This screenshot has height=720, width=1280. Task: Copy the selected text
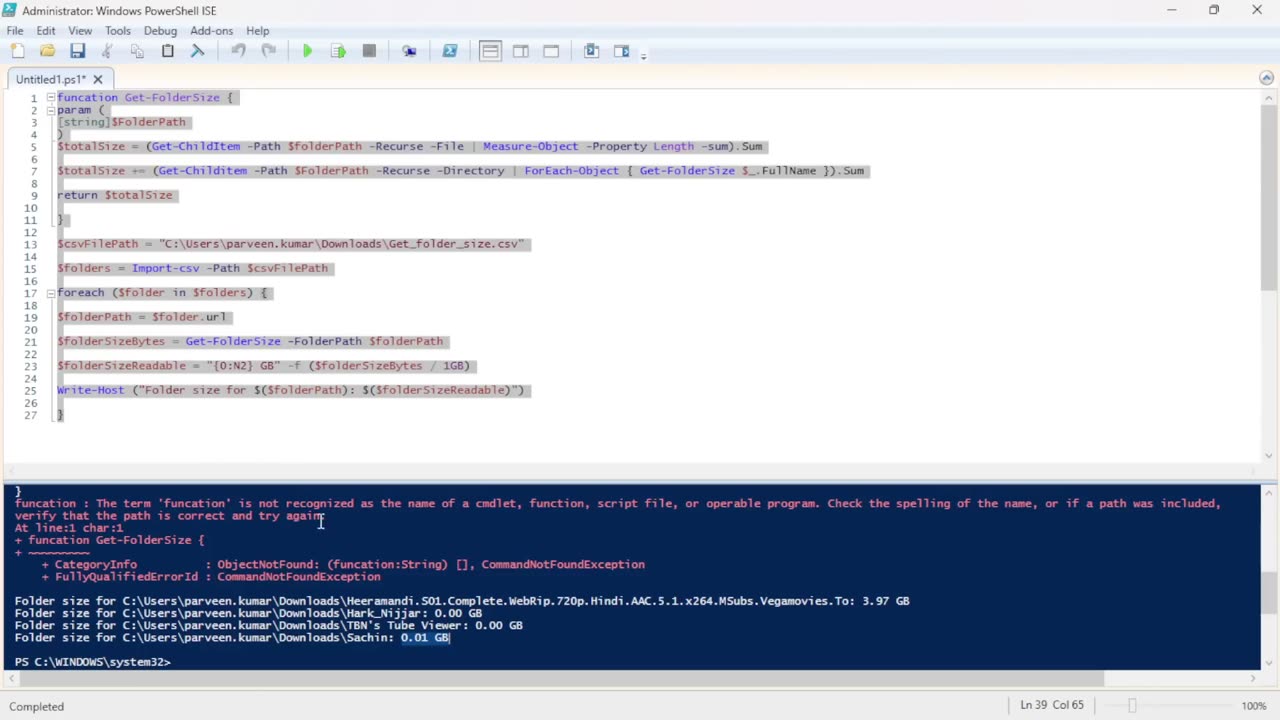tap(137, 51)
